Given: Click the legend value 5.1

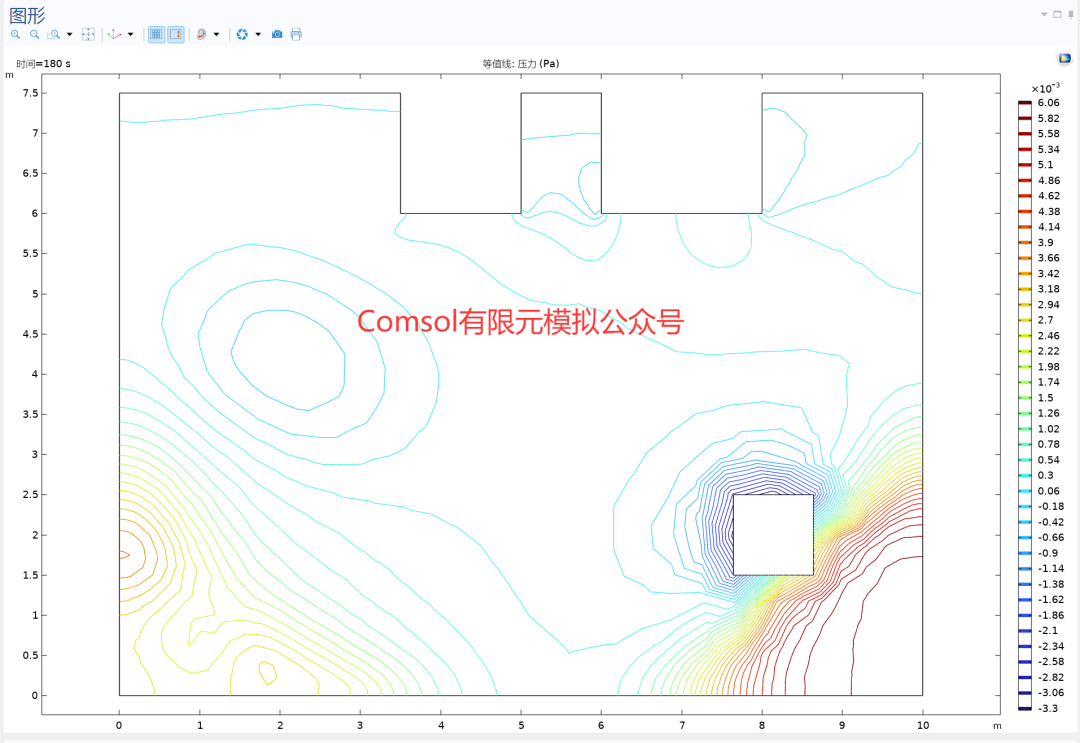Looking at the screenshot, I should [1045, 165].
